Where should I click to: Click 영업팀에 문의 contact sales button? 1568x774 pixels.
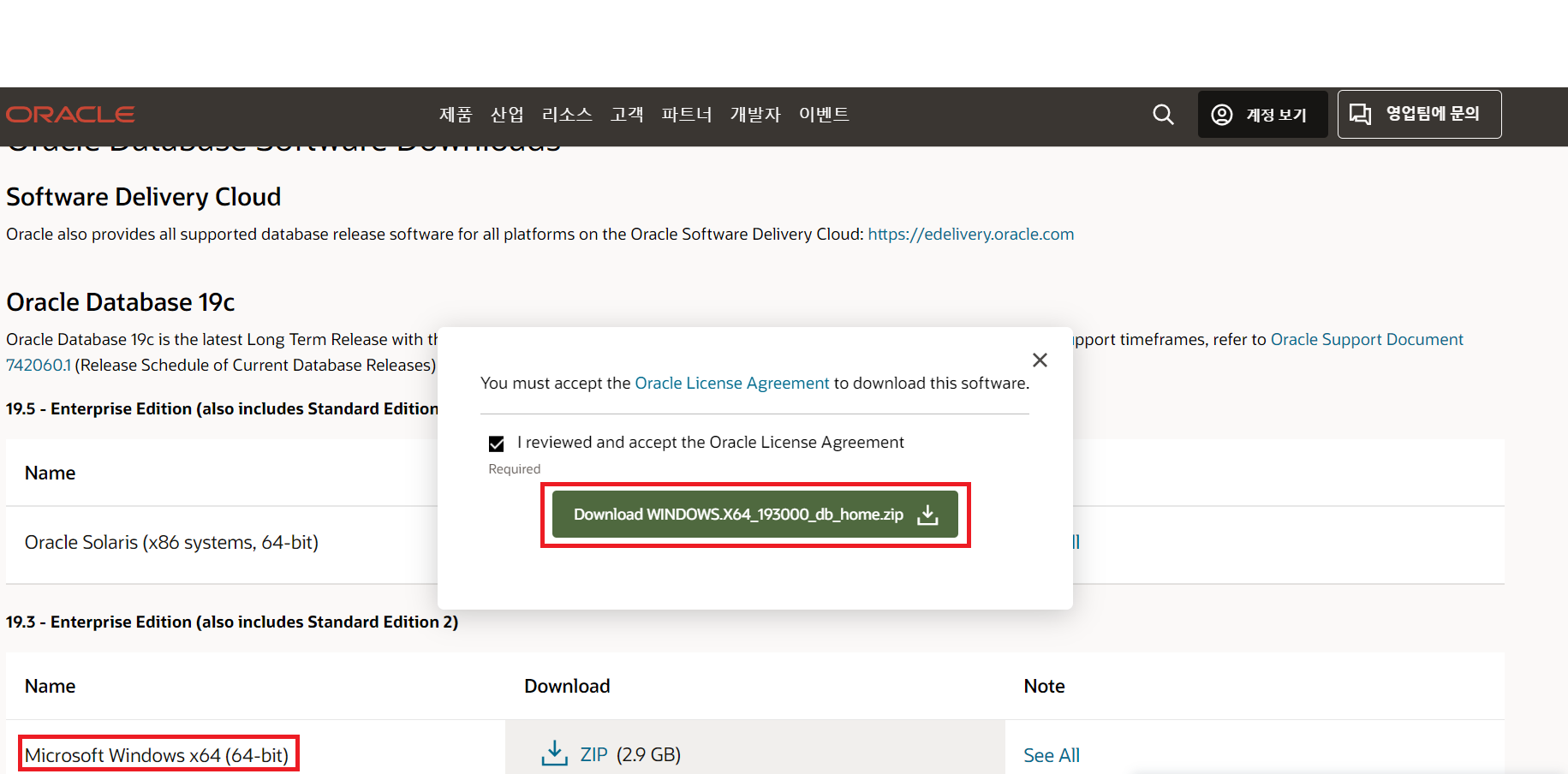coord(1419,114)
